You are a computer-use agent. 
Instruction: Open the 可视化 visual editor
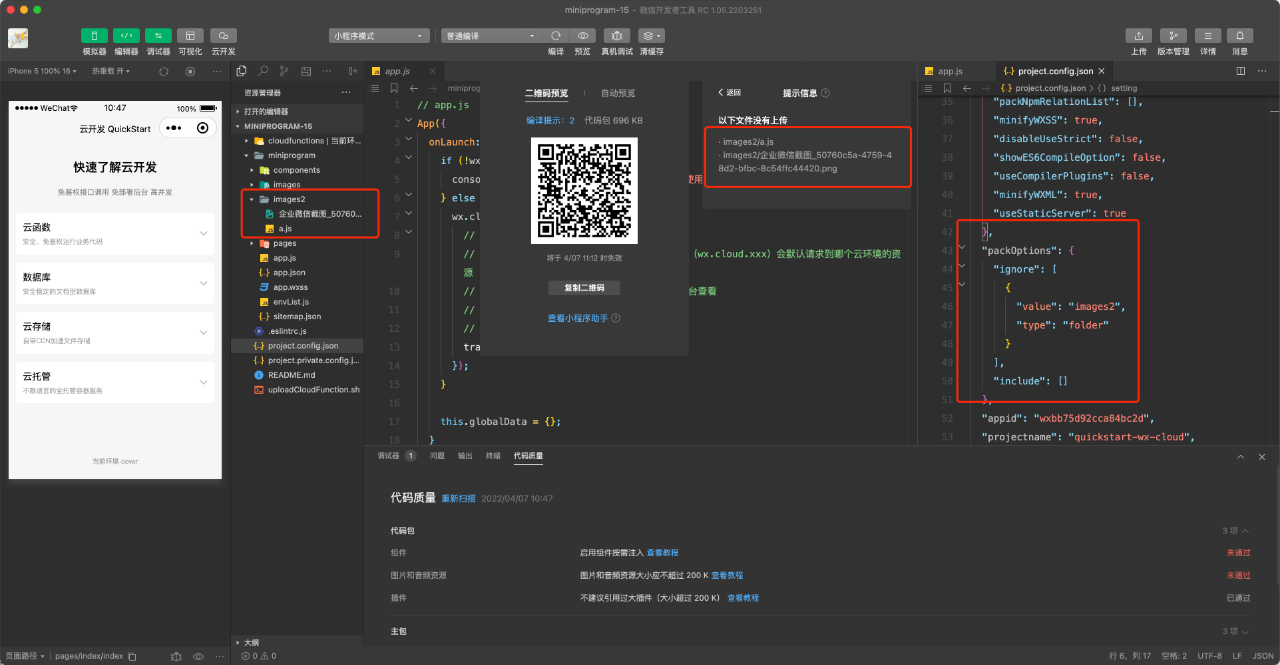[x=190, y=35]
